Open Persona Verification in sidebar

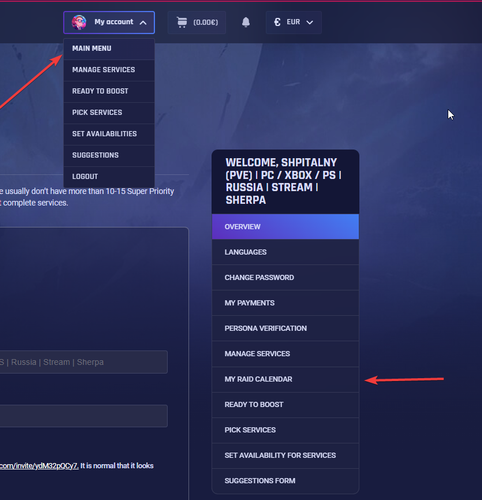pyautogui.click(x=285, y=328)
